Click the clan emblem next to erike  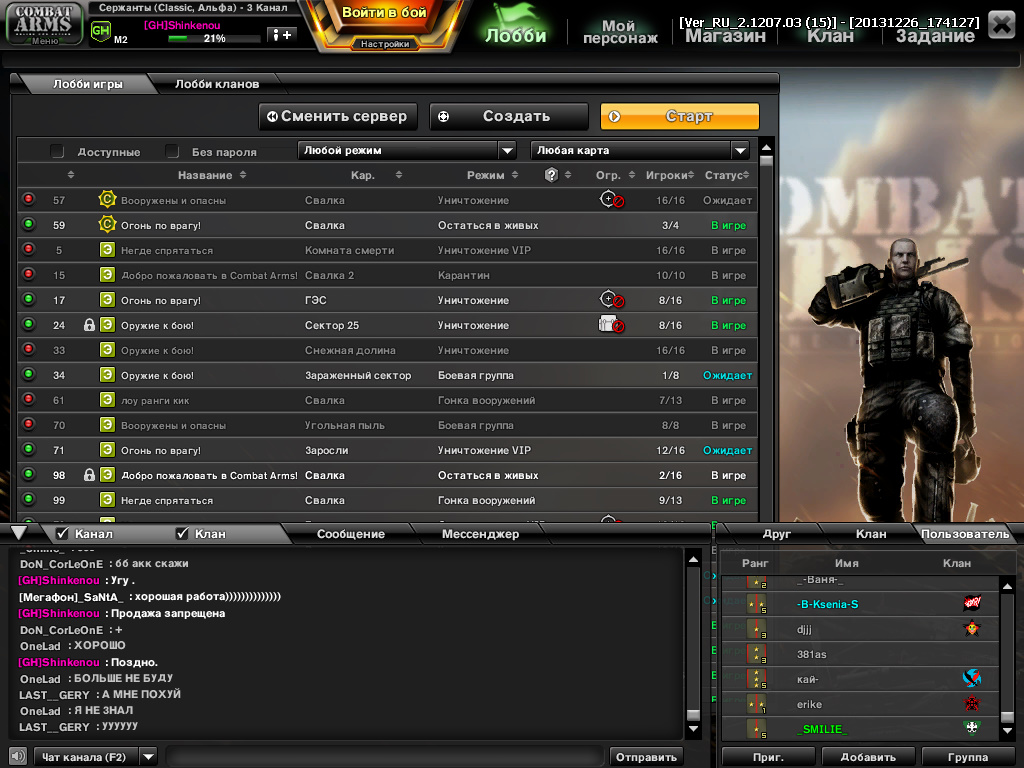(x=972, y=703)
